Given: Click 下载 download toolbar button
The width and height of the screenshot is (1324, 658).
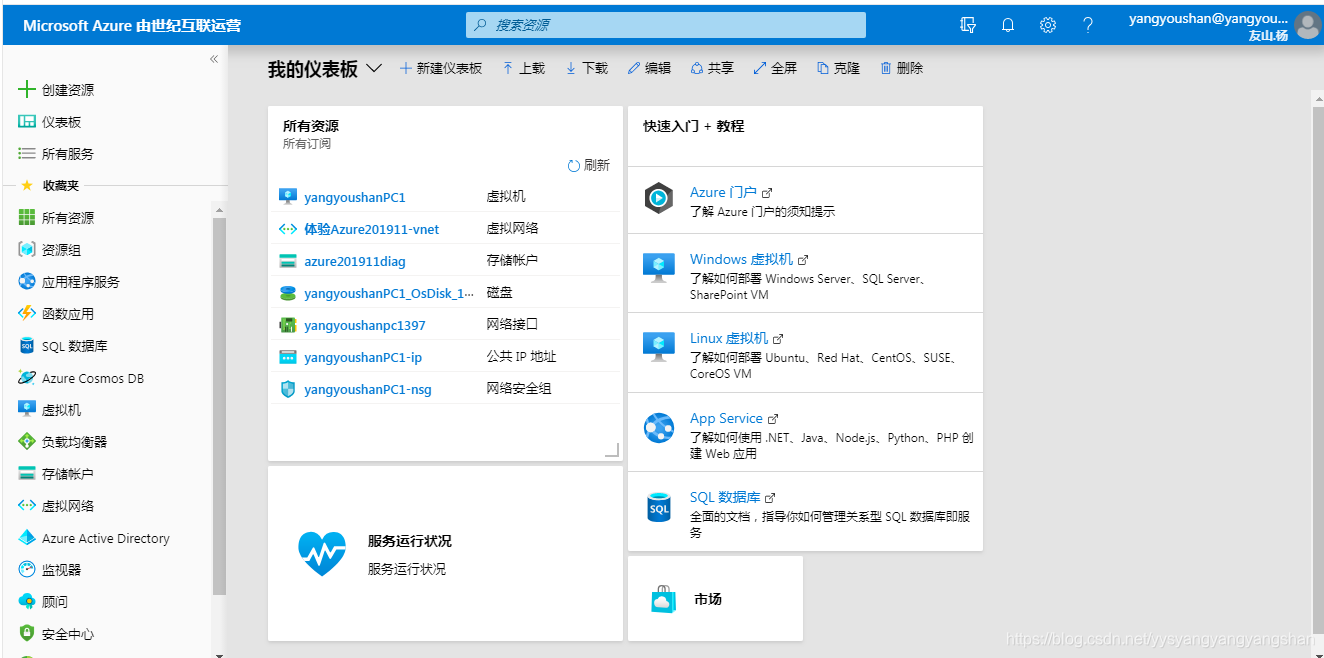Looking at the screenshot, I should 587,68.
